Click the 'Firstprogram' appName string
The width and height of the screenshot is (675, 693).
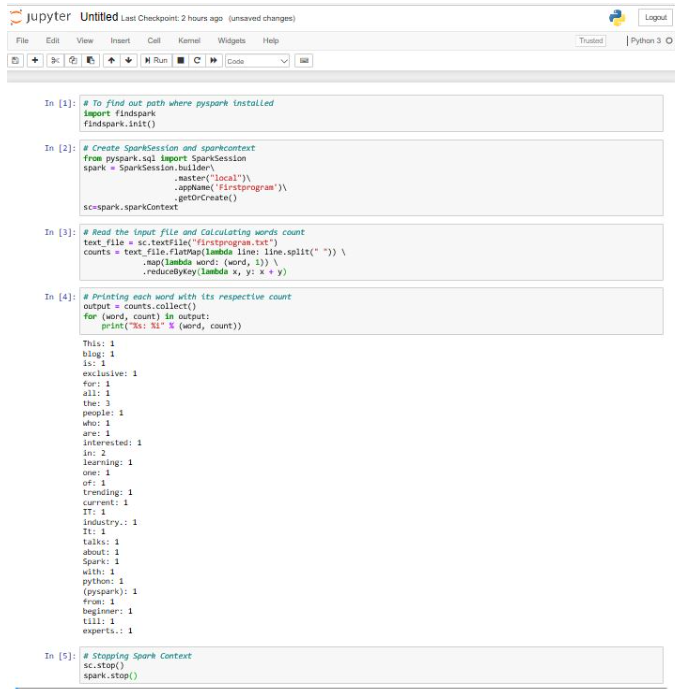pyautogui.click(x=246, y=187)
